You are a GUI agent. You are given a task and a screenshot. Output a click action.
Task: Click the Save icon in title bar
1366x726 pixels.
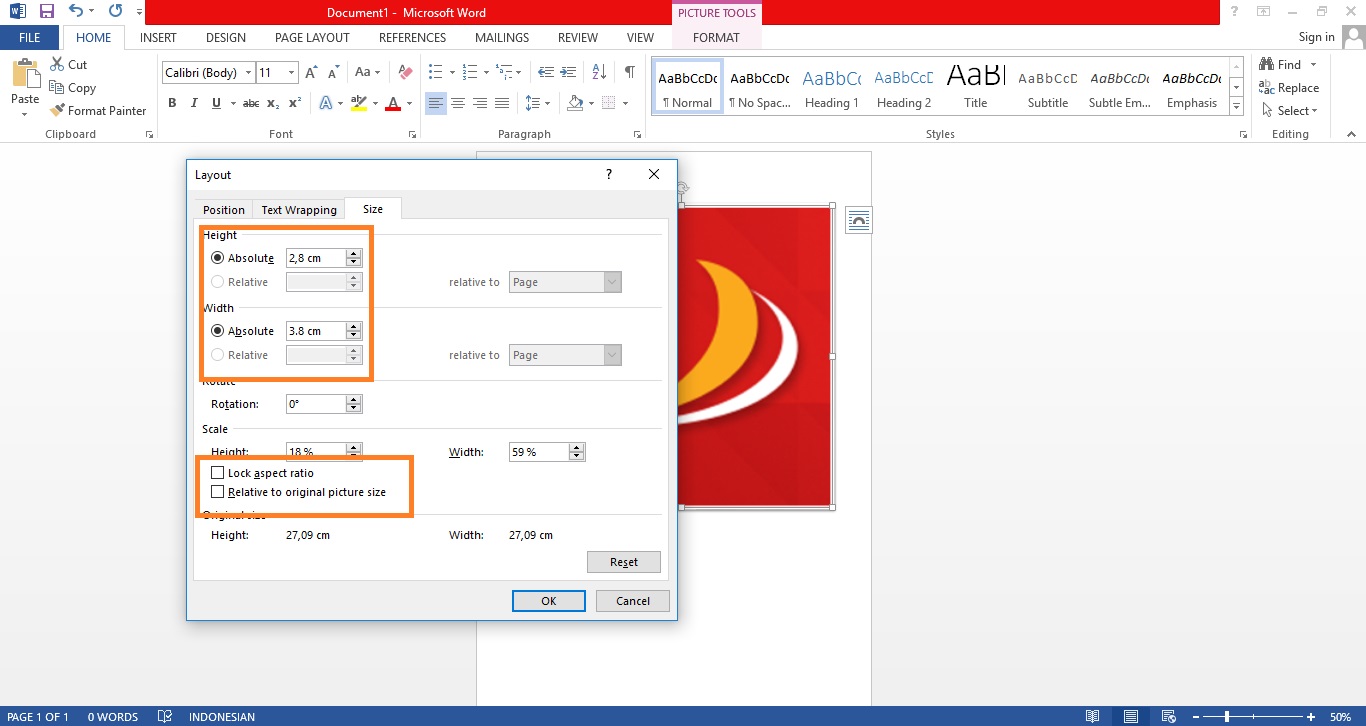[46, 12]
